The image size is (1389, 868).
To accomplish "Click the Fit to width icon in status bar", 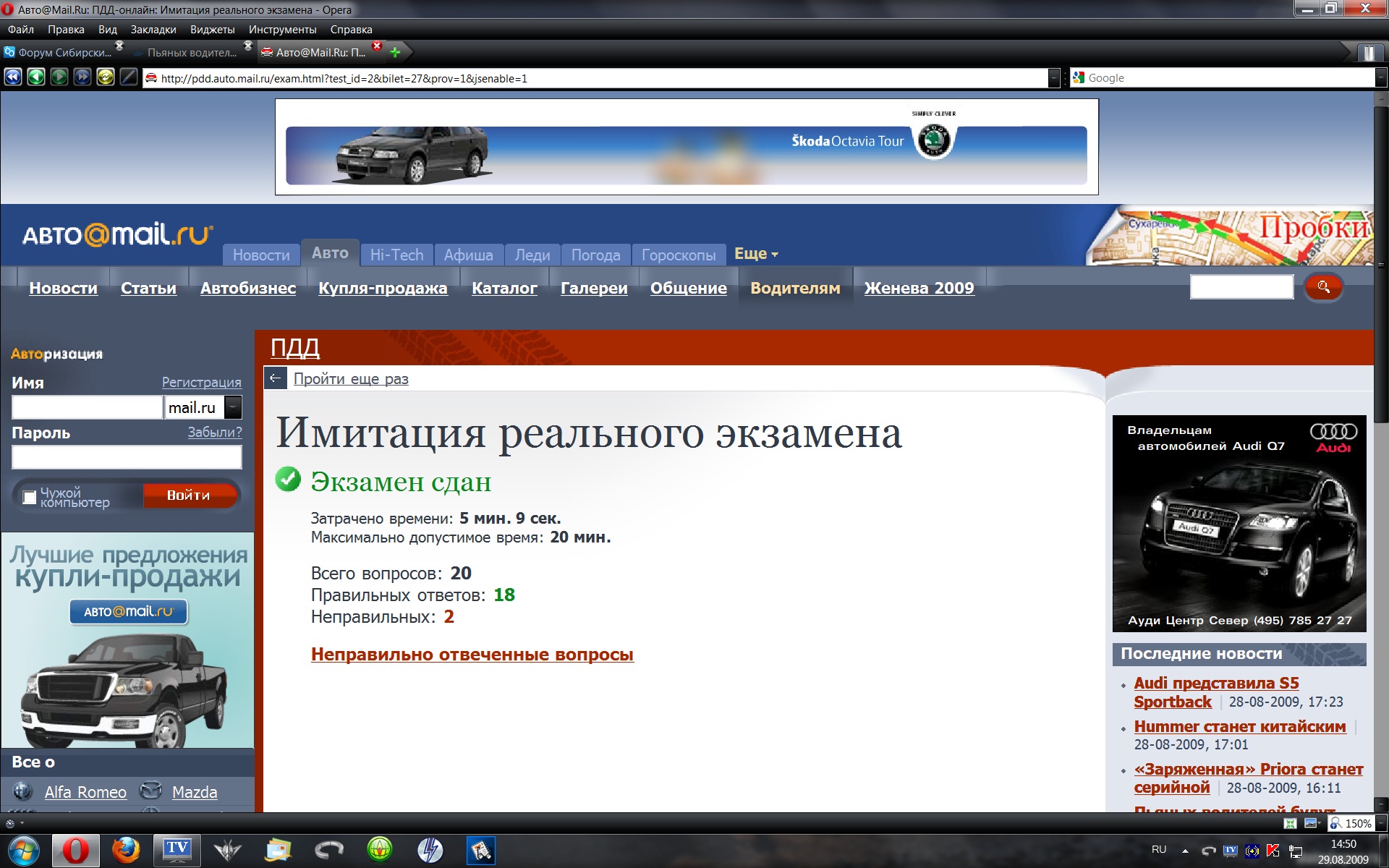I will [1290, 823].
